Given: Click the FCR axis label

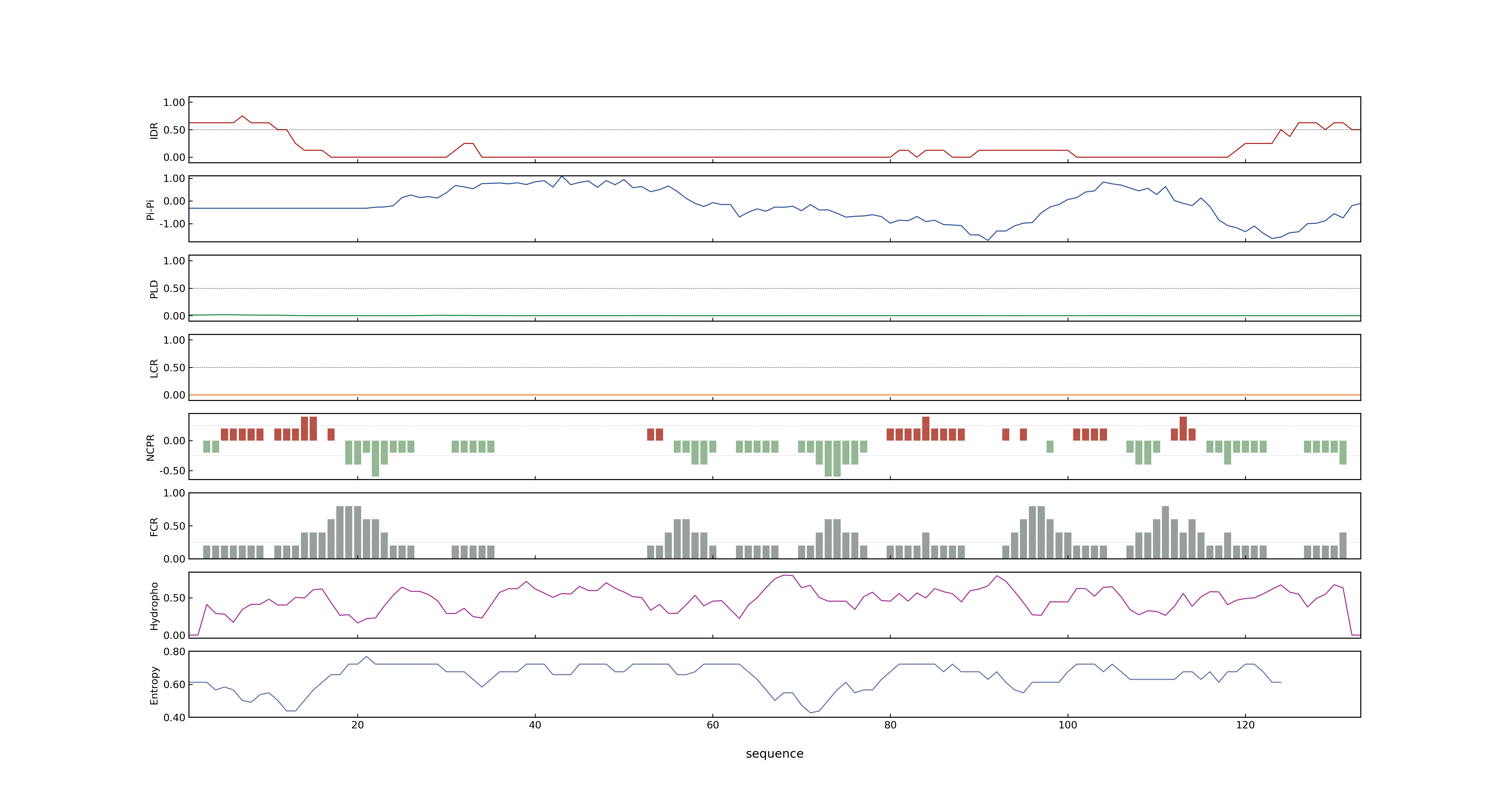Looking at the screenshot, I should [x=154, y=526].
